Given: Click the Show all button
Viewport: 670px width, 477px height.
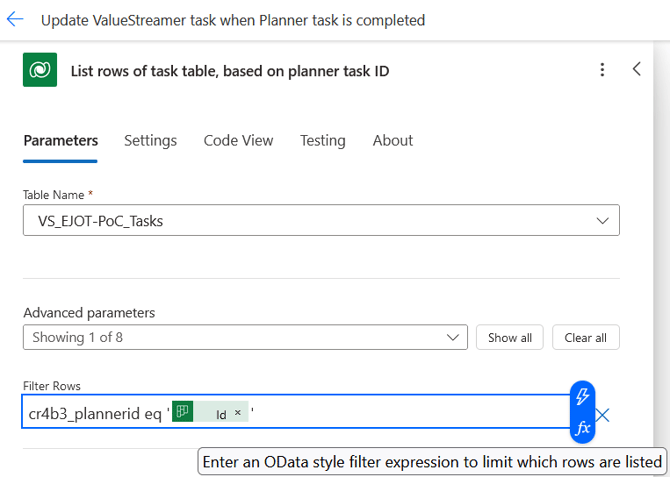Looking at the screenshot, I should click(509, 338).
